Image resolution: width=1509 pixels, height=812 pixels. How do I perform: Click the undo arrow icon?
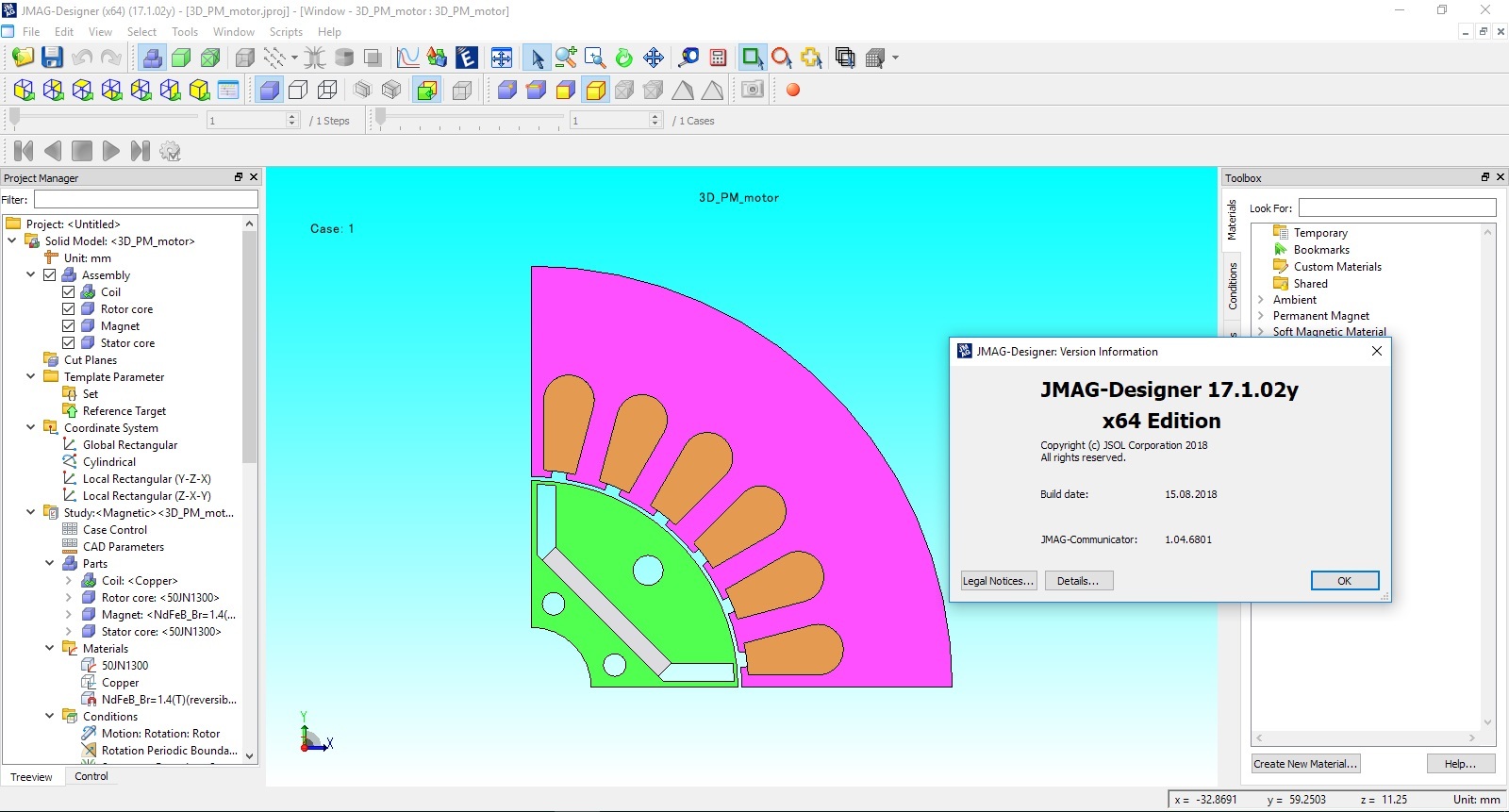[x=82, y=58]
